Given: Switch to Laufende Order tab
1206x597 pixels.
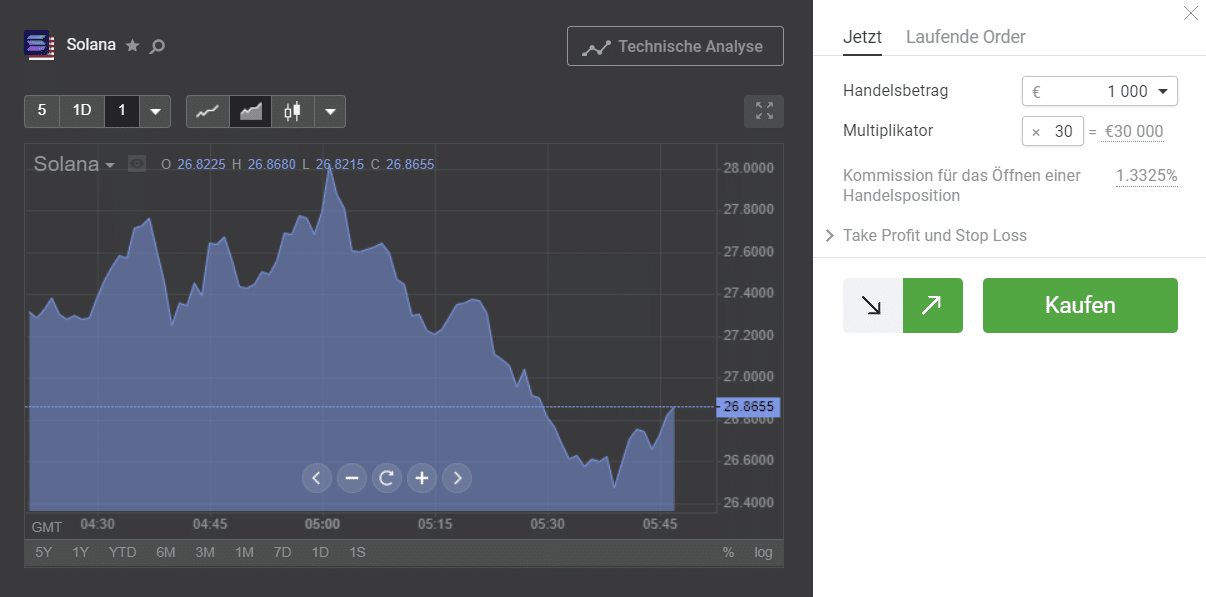Looking at the screenshot, I should pyautogui.click(x=966, y=37).
